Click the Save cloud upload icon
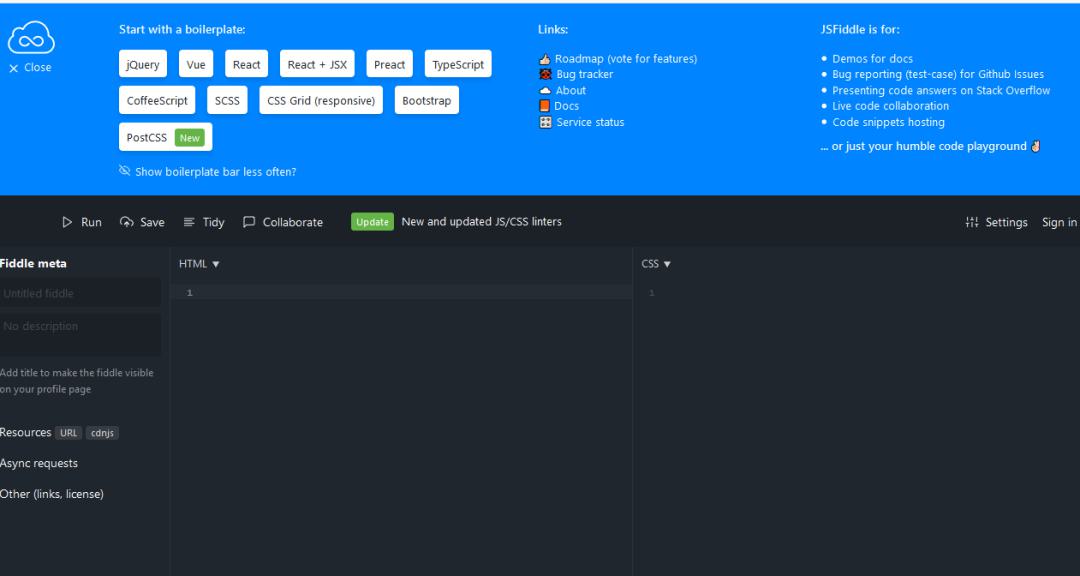 (127, 222)
